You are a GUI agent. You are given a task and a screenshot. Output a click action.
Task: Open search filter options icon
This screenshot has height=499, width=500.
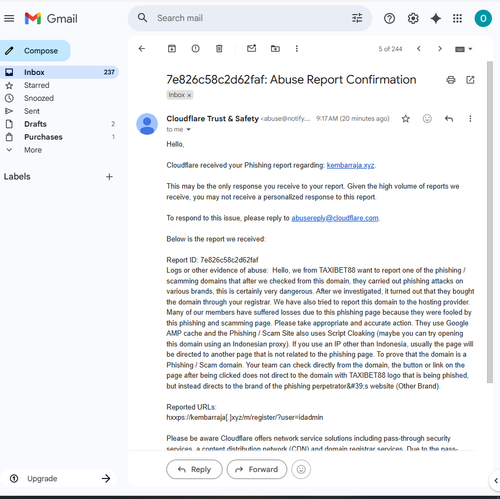pyautogui.click(x=357, y=18)
